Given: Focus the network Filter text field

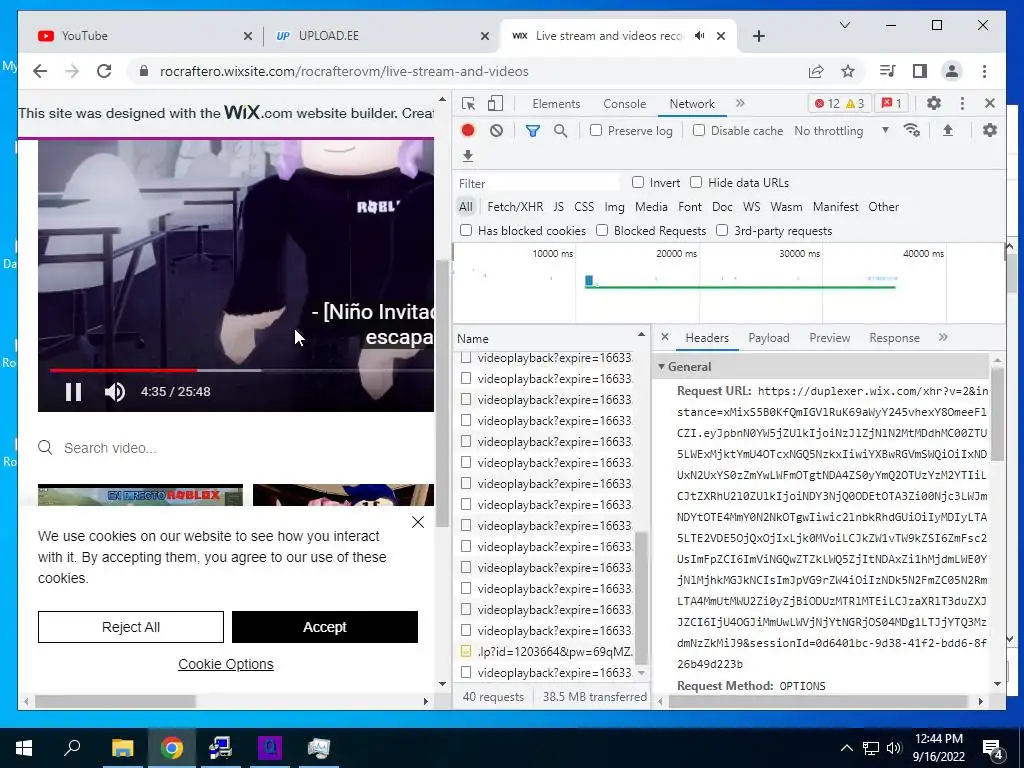Looking at the screenshot, I should point(537,183).
